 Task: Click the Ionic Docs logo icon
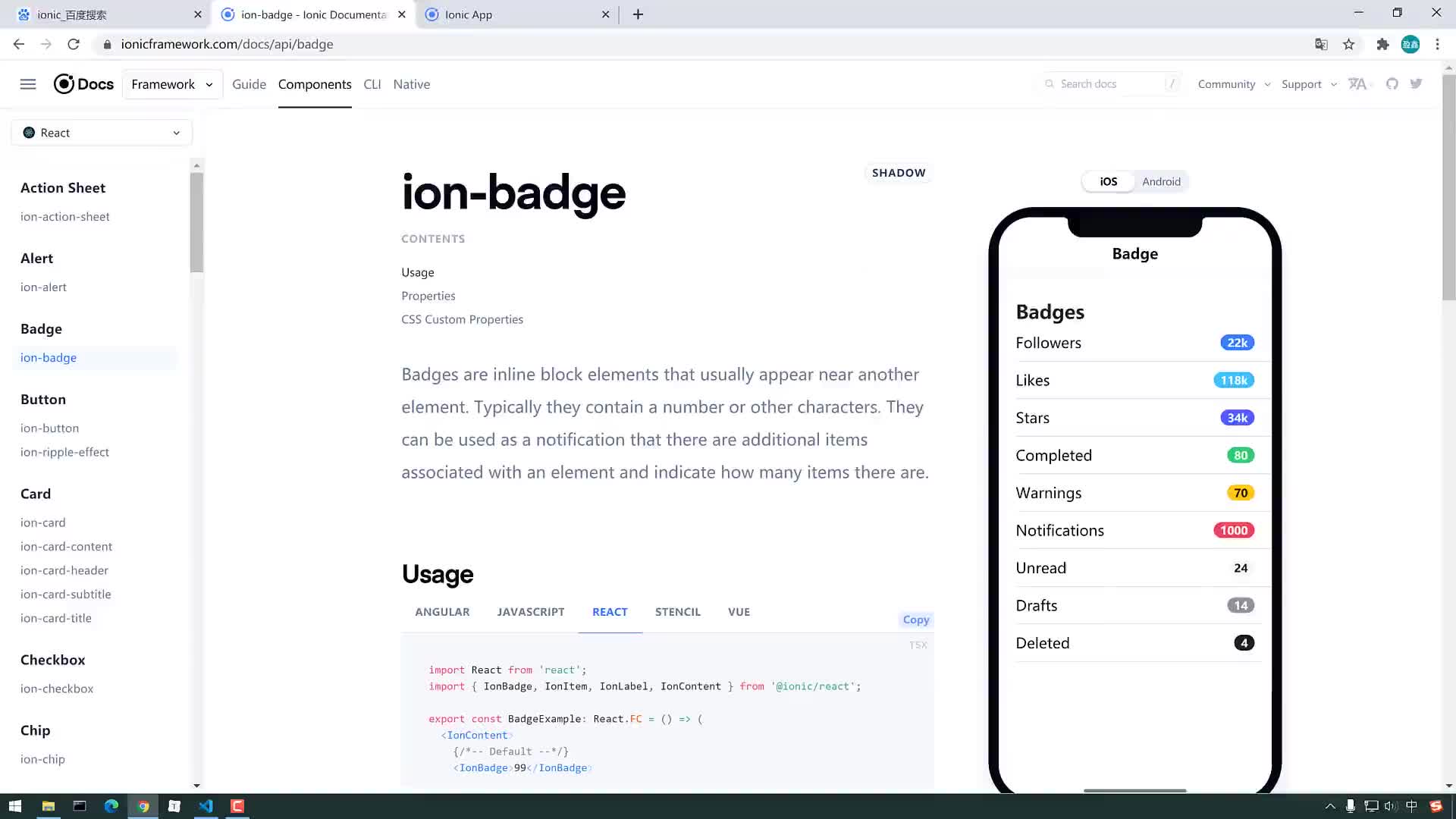tap(63, 84)
